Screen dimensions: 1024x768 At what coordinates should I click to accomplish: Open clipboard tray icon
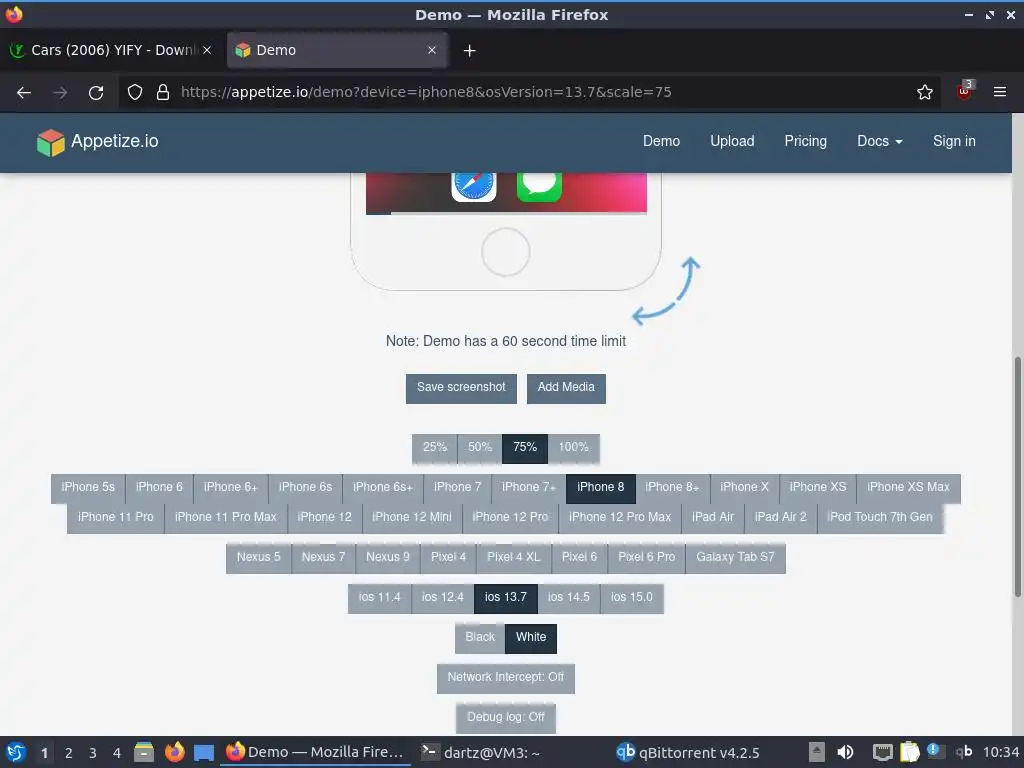(x=909, y=752)
